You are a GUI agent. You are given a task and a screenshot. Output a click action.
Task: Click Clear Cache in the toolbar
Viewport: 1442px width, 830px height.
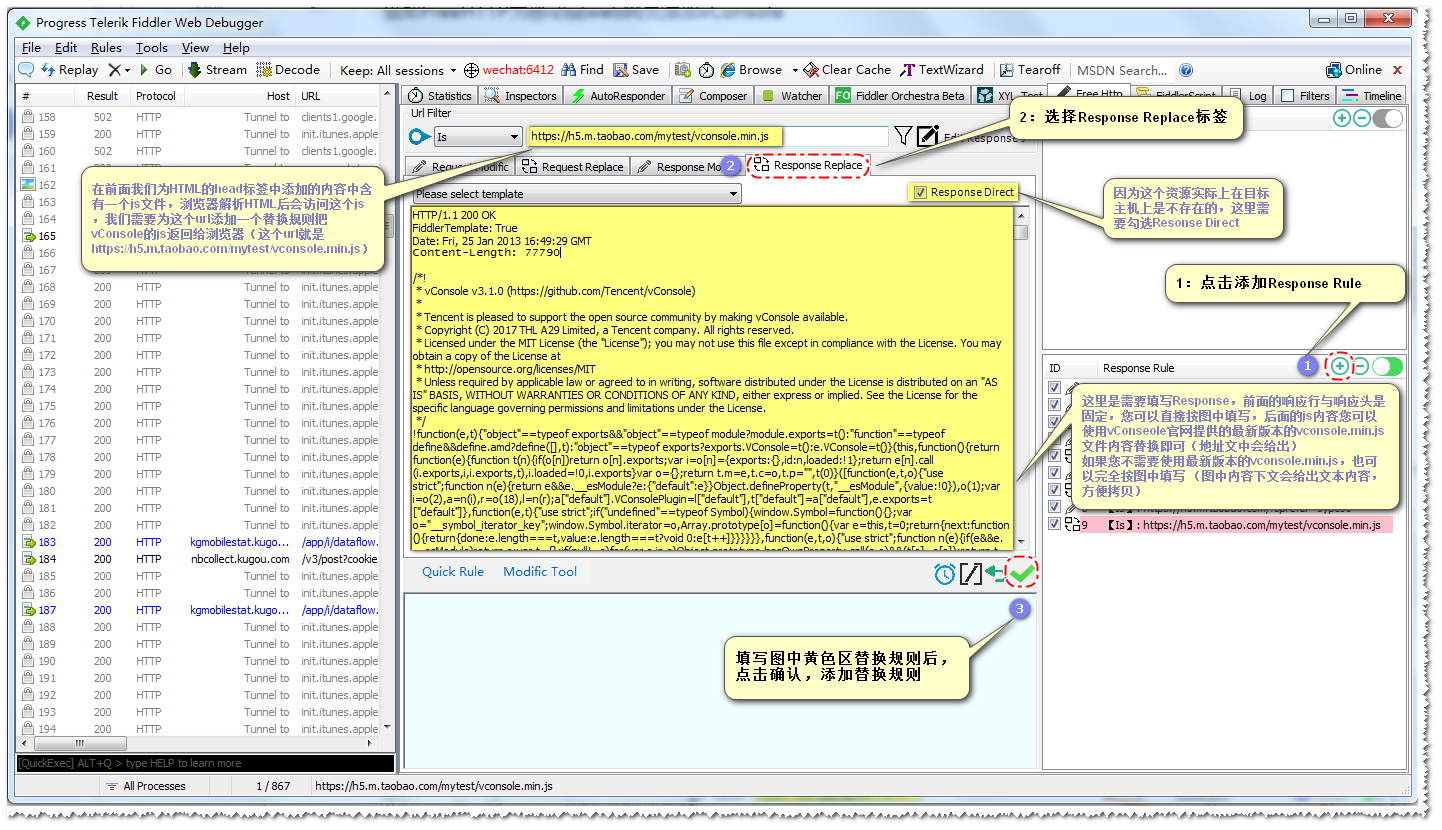(847, 70)
